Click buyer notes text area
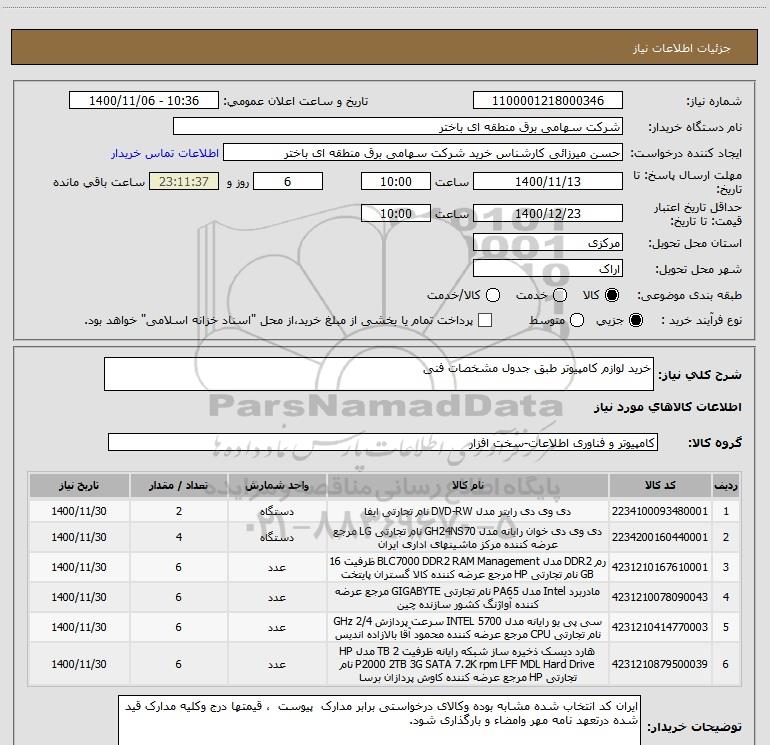 pos(380,720)
